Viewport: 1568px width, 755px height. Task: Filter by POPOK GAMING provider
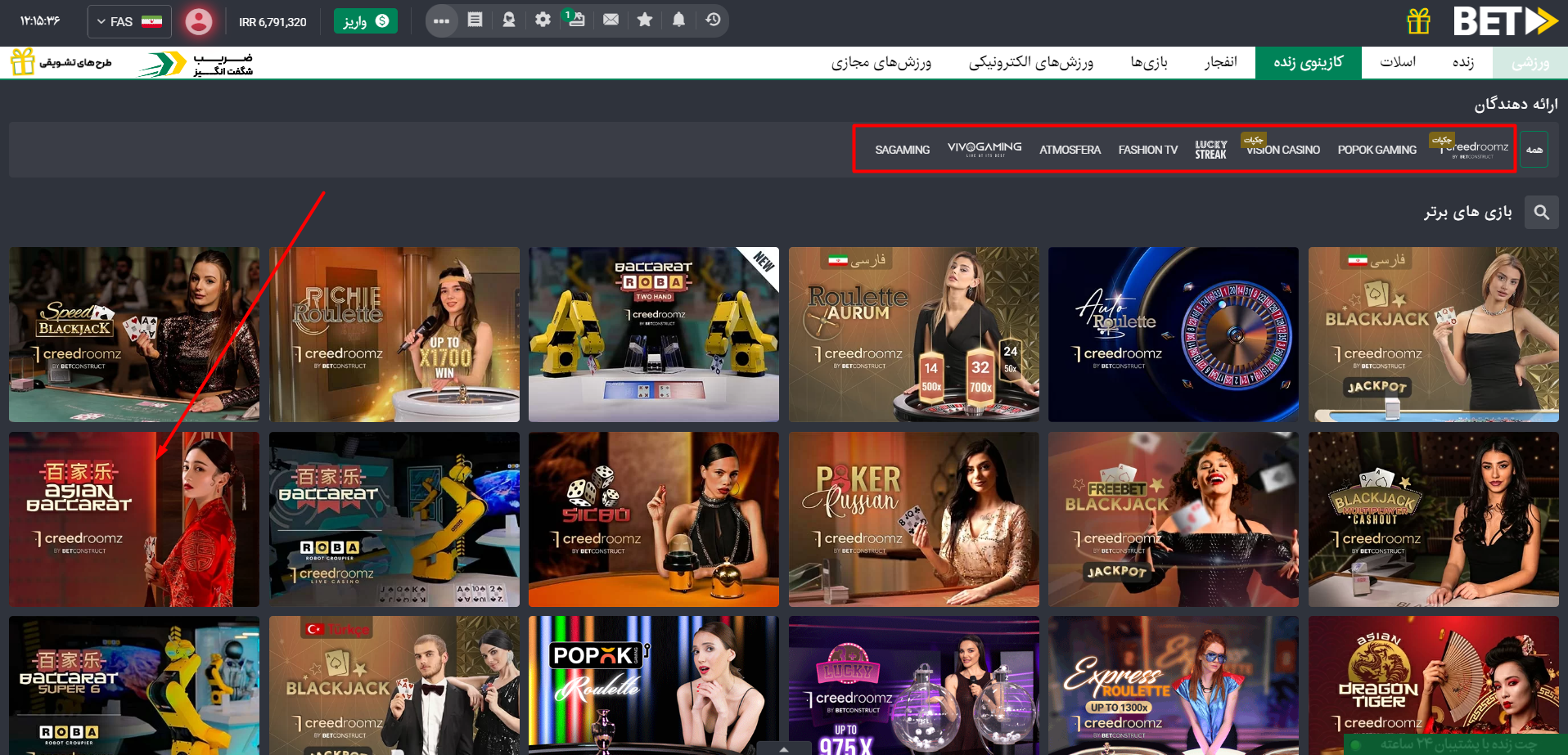pos(1377,150)
